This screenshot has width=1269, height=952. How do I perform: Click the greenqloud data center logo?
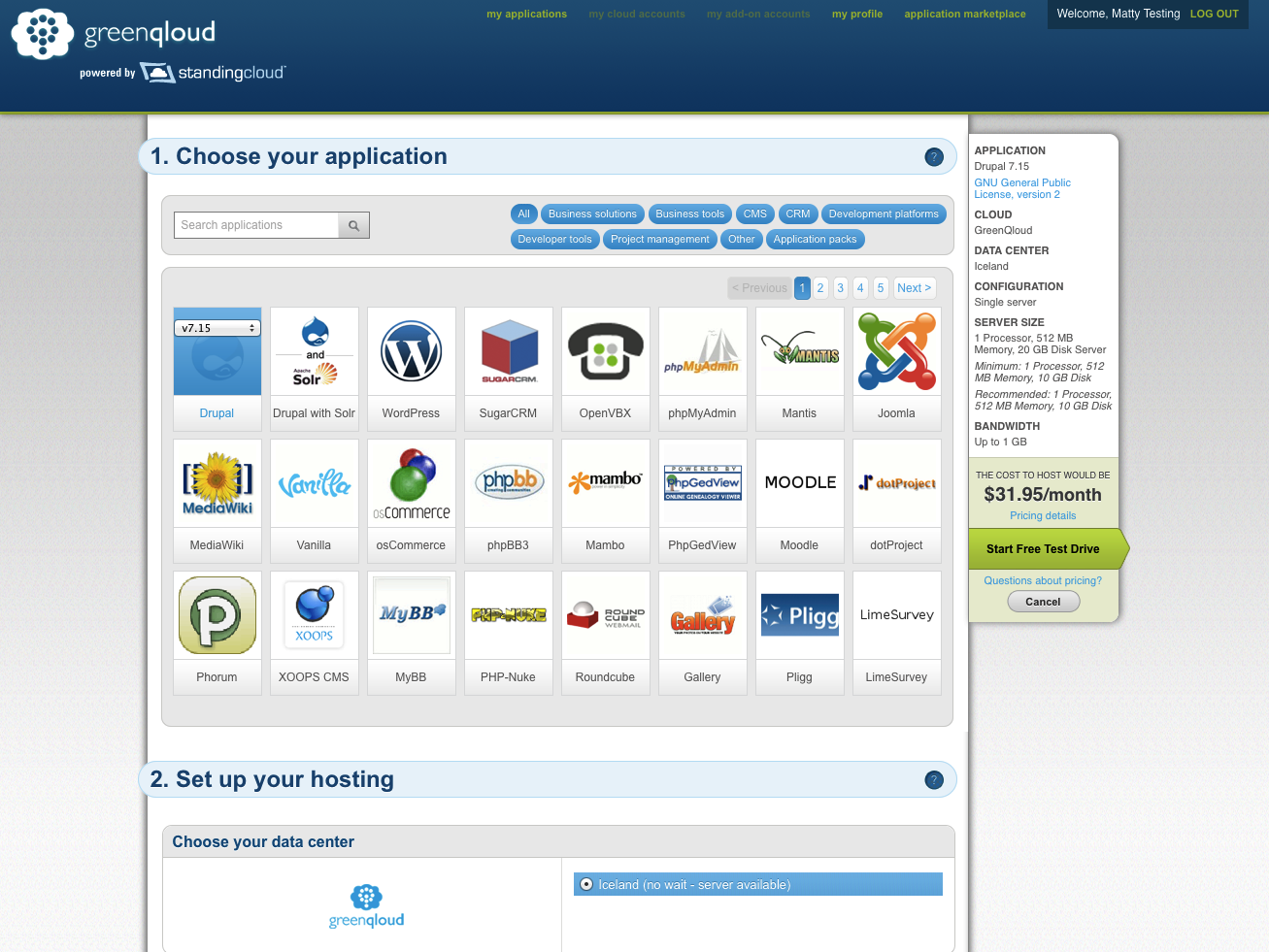click(x=366, y=906)
